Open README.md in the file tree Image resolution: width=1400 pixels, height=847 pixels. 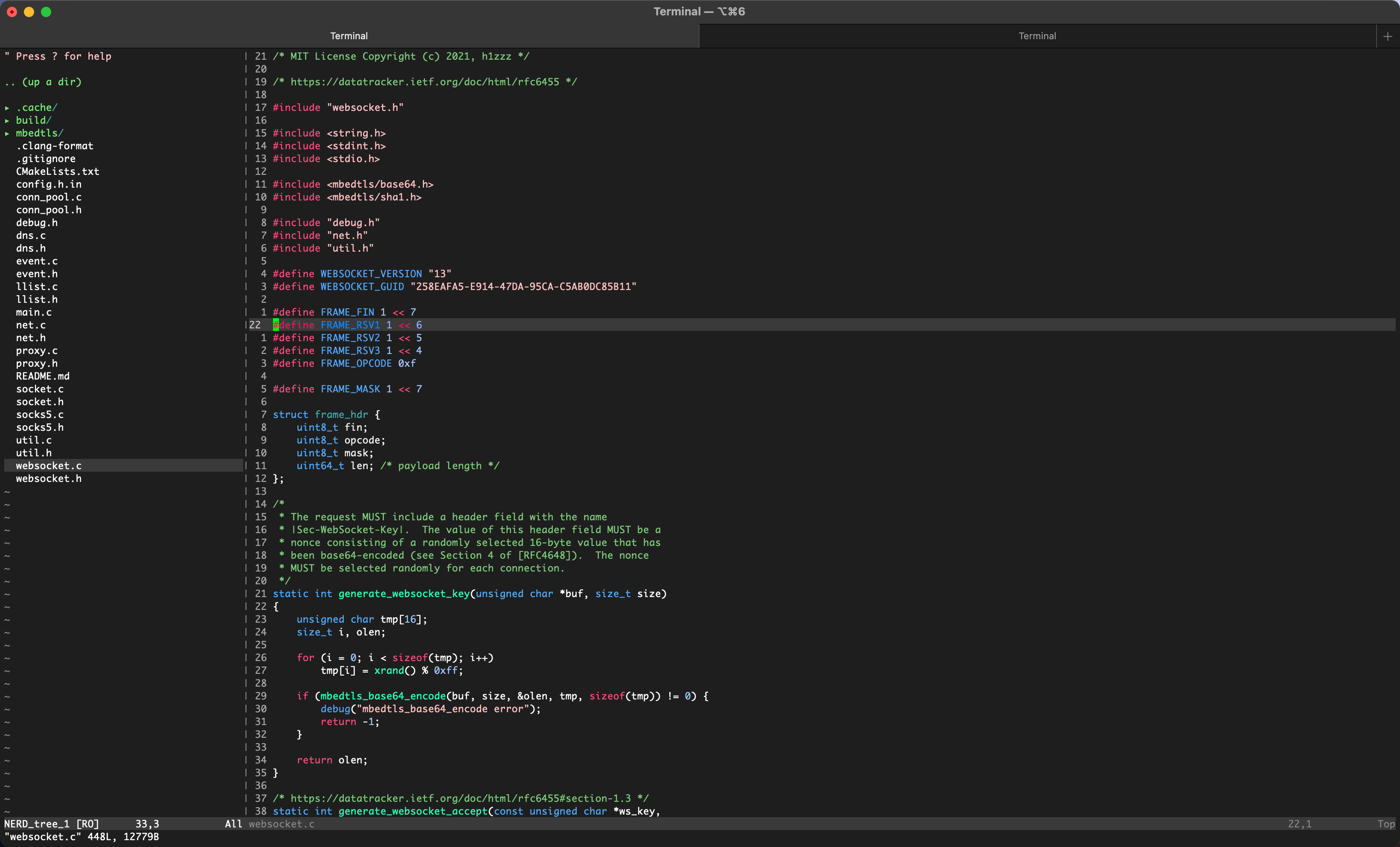click(x=43, y=376)
